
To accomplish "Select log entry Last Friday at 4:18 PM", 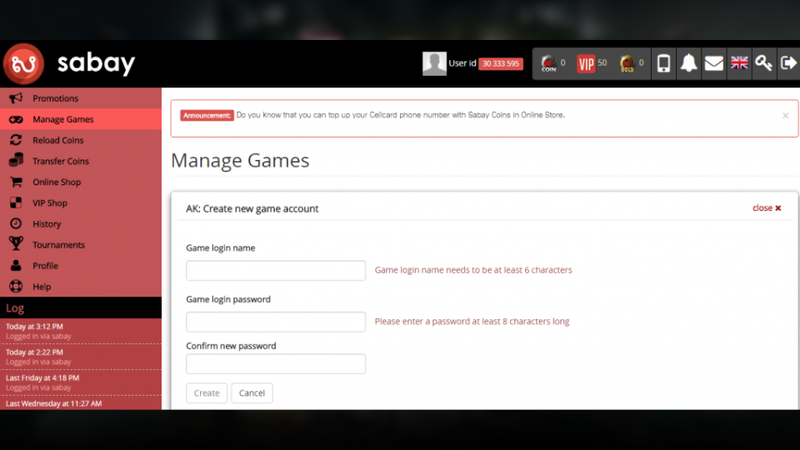I will click(81, 383).
